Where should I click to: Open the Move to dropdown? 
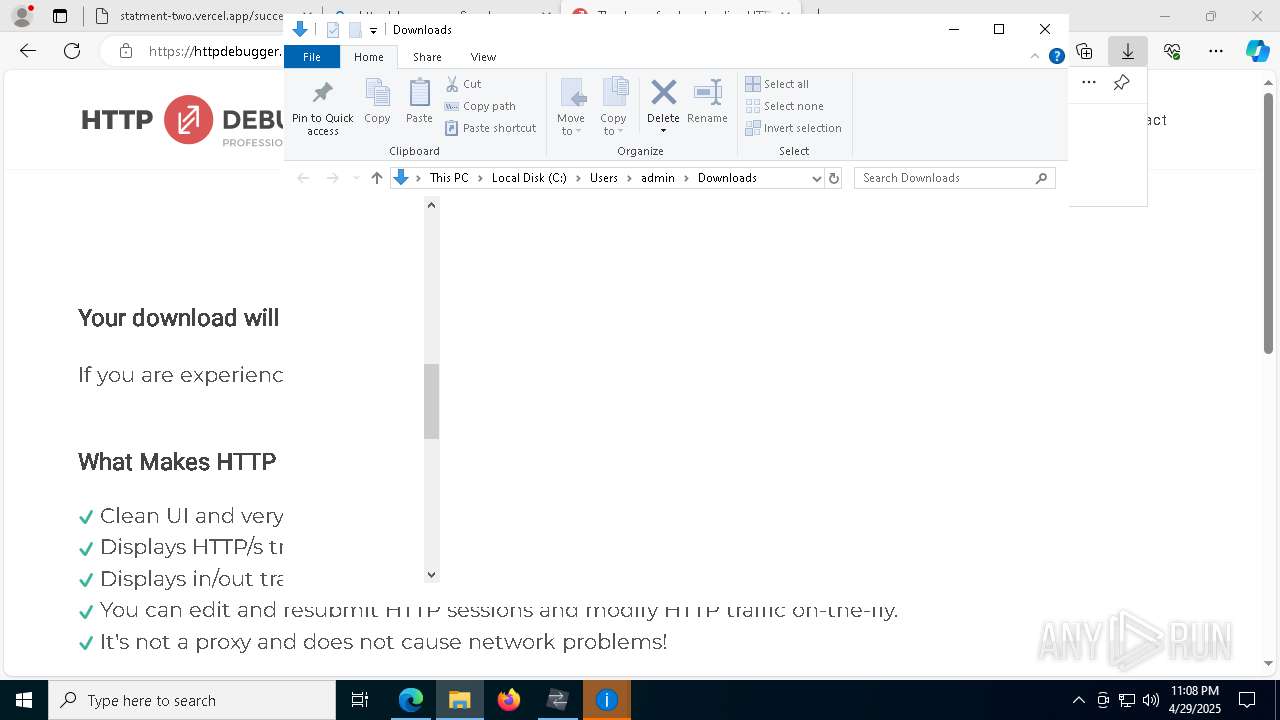(571, 107)
